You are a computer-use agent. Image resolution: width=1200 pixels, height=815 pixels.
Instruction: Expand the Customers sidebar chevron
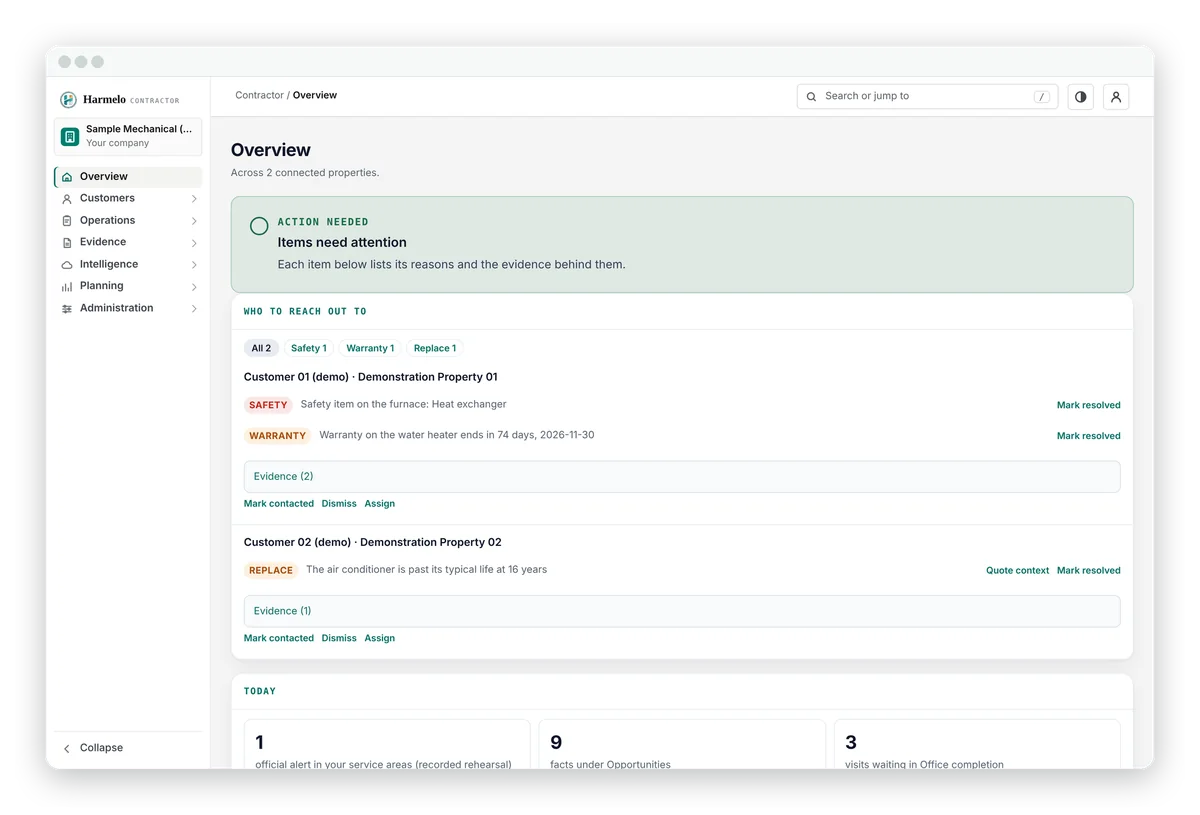click(x=194, y=199)
